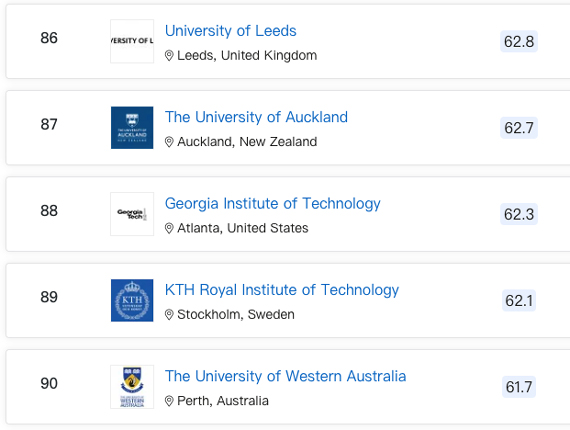Click the 62.8 score badge
The height and width of the screenshot is (430, 570).
519,41
